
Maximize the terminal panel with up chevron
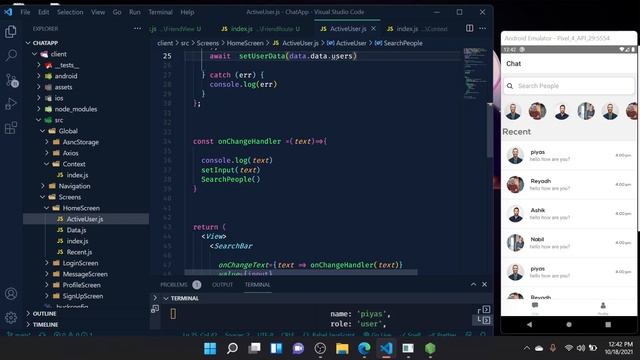[x=473, y=284]
